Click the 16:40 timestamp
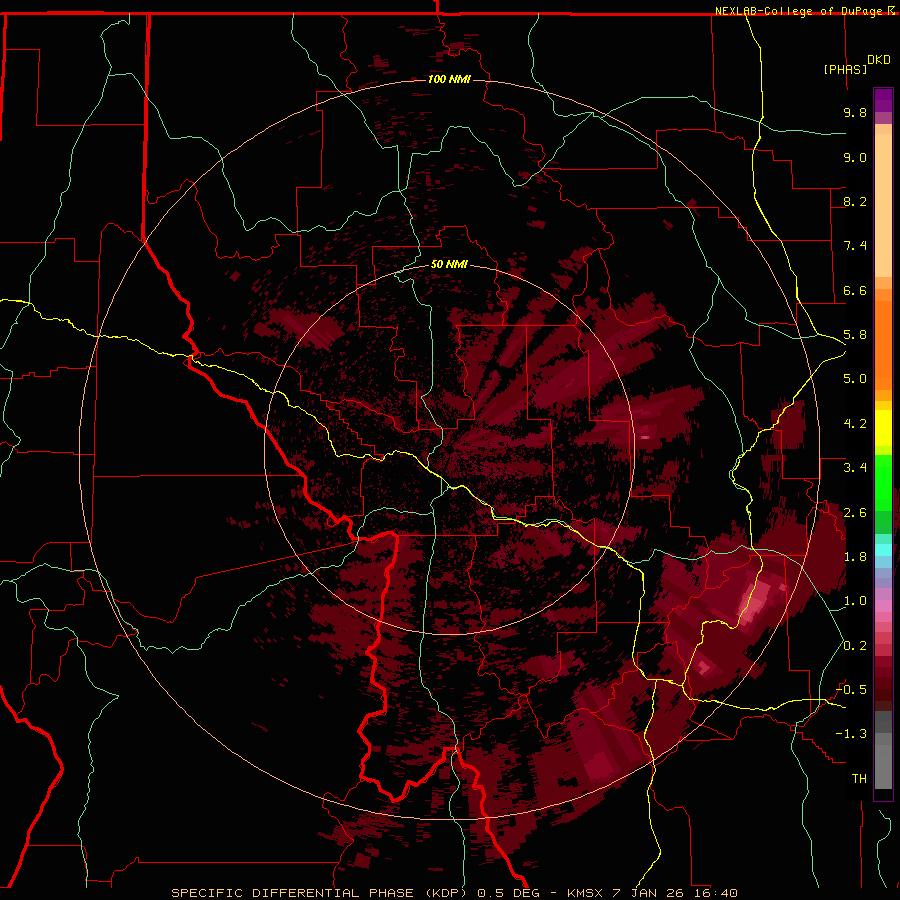Viewport: 900px width, 900px height. click(x=717, y=893)
